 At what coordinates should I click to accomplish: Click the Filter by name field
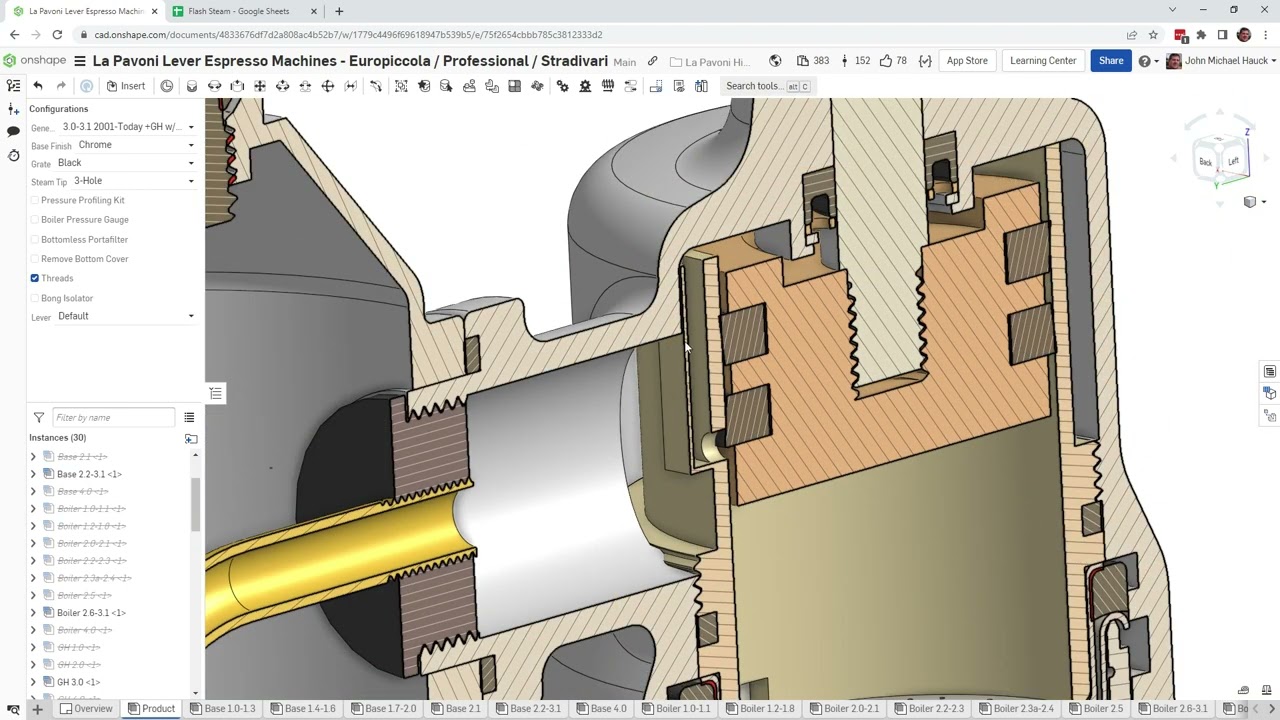click(x=112, y=417)
